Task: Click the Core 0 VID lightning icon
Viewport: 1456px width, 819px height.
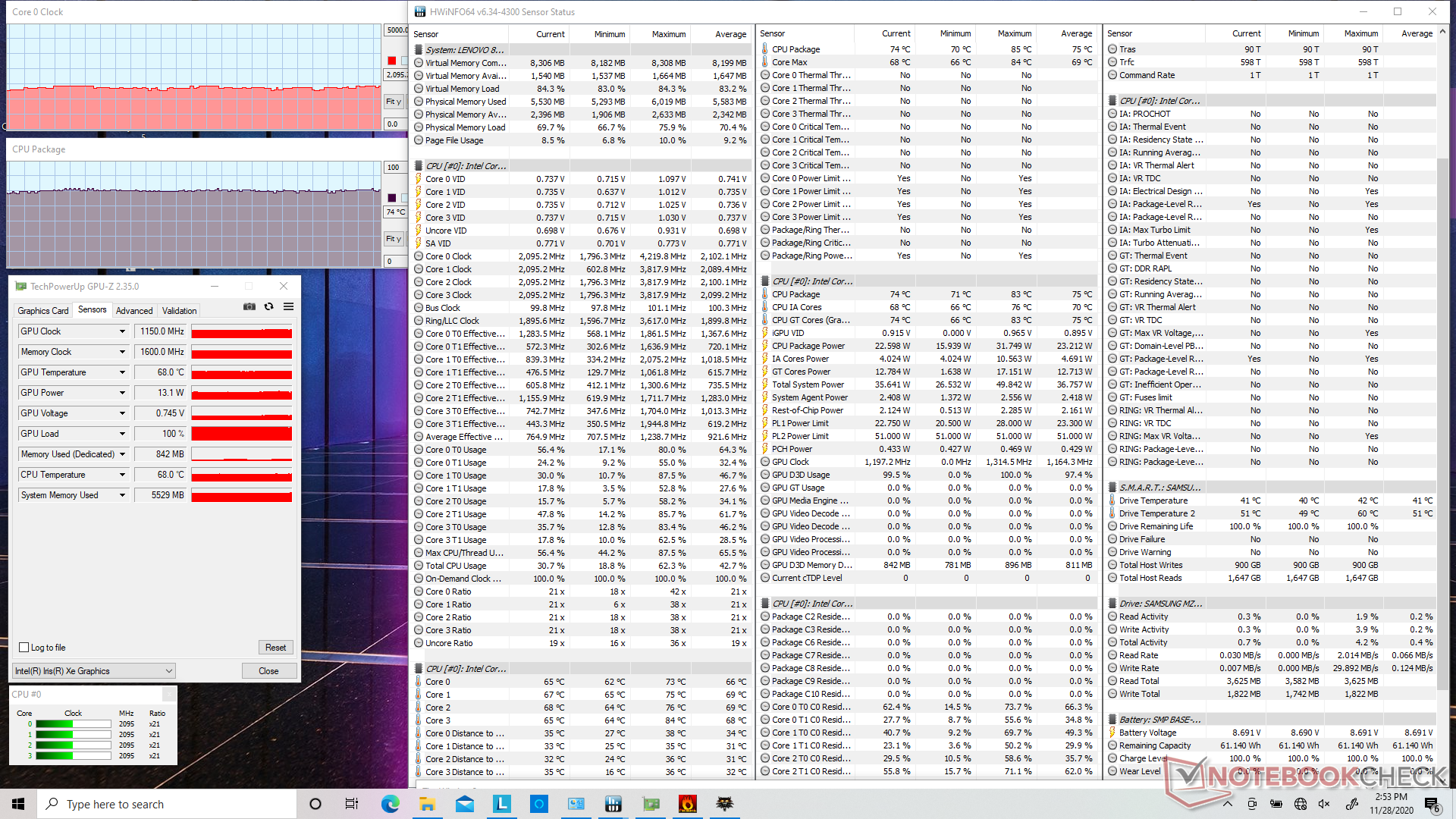Action: click(x=418, y=179)
